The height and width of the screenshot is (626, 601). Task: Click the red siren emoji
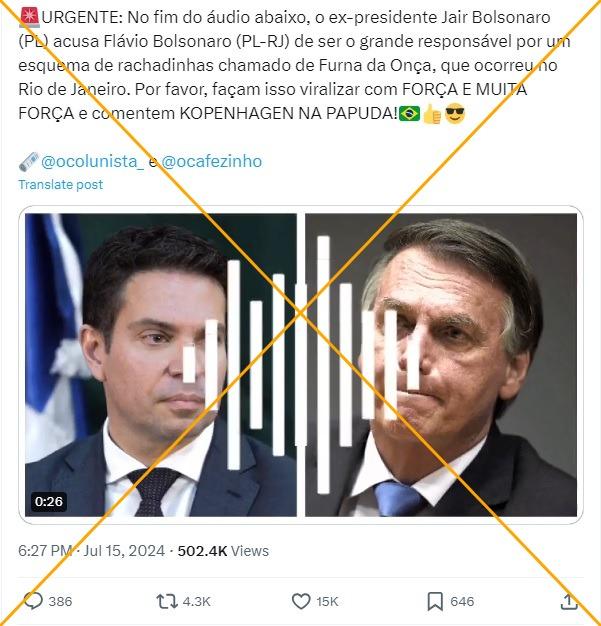pos(29,18)
